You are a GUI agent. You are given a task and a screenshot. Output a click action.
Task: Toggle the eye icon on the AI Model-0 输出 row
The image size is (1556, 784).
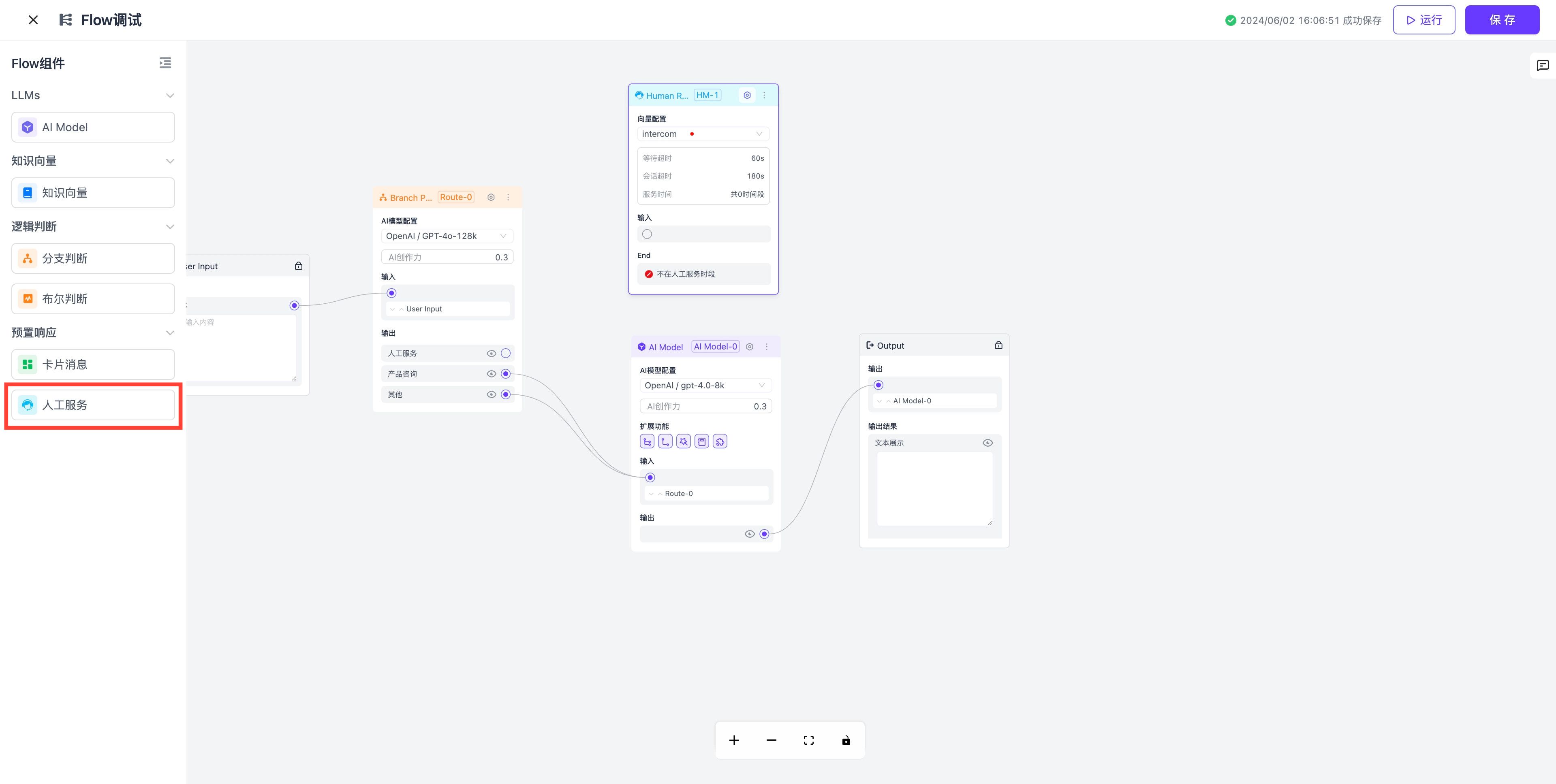(750, 534)
